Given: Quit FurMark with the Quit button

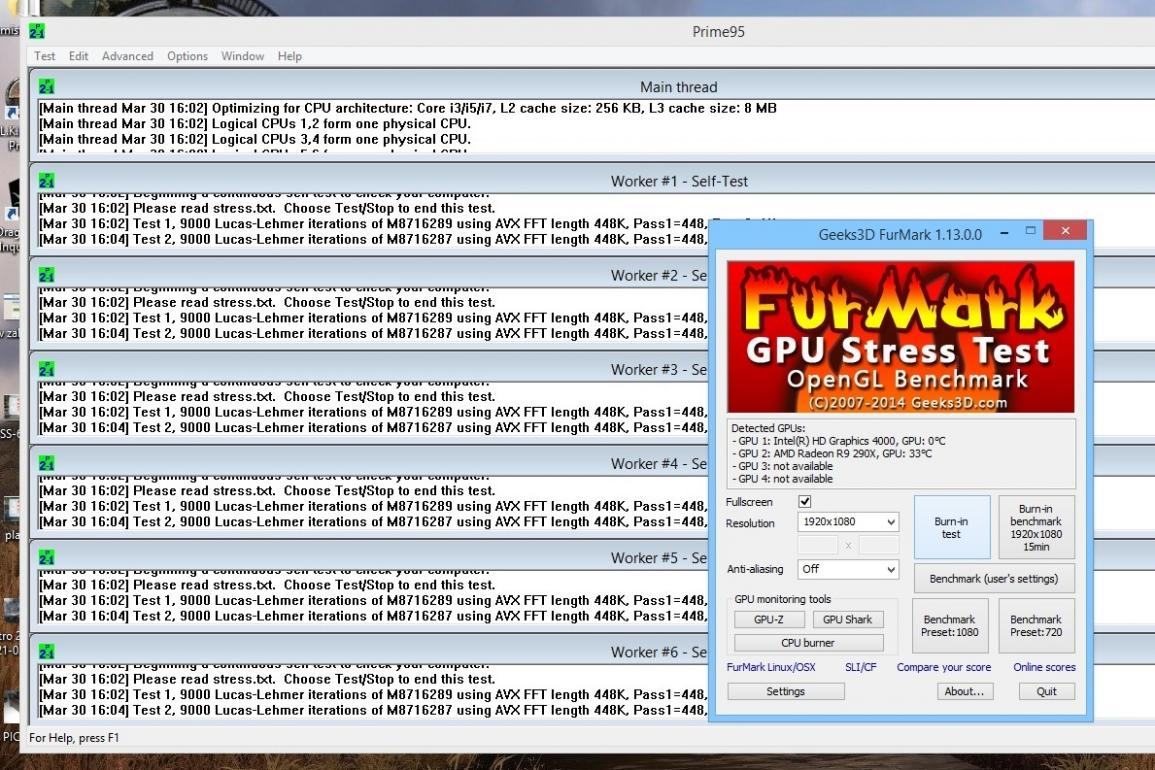Looking at the screenshot, I should tap(1047, 691).
